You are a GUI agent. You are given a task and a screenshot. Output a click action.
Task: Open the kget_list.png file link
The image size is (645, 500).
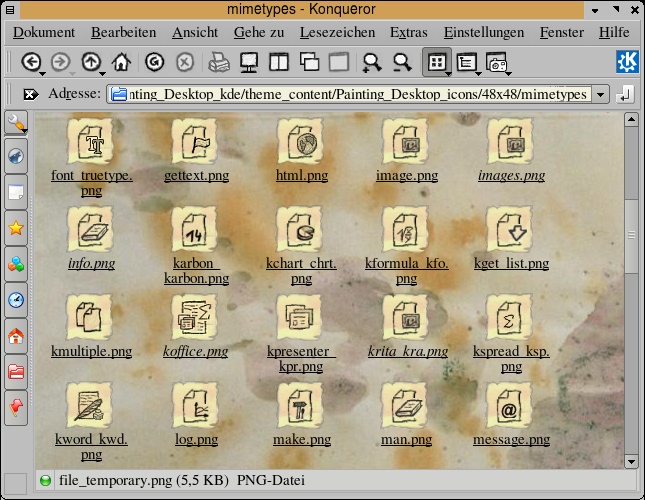[511, 263]
